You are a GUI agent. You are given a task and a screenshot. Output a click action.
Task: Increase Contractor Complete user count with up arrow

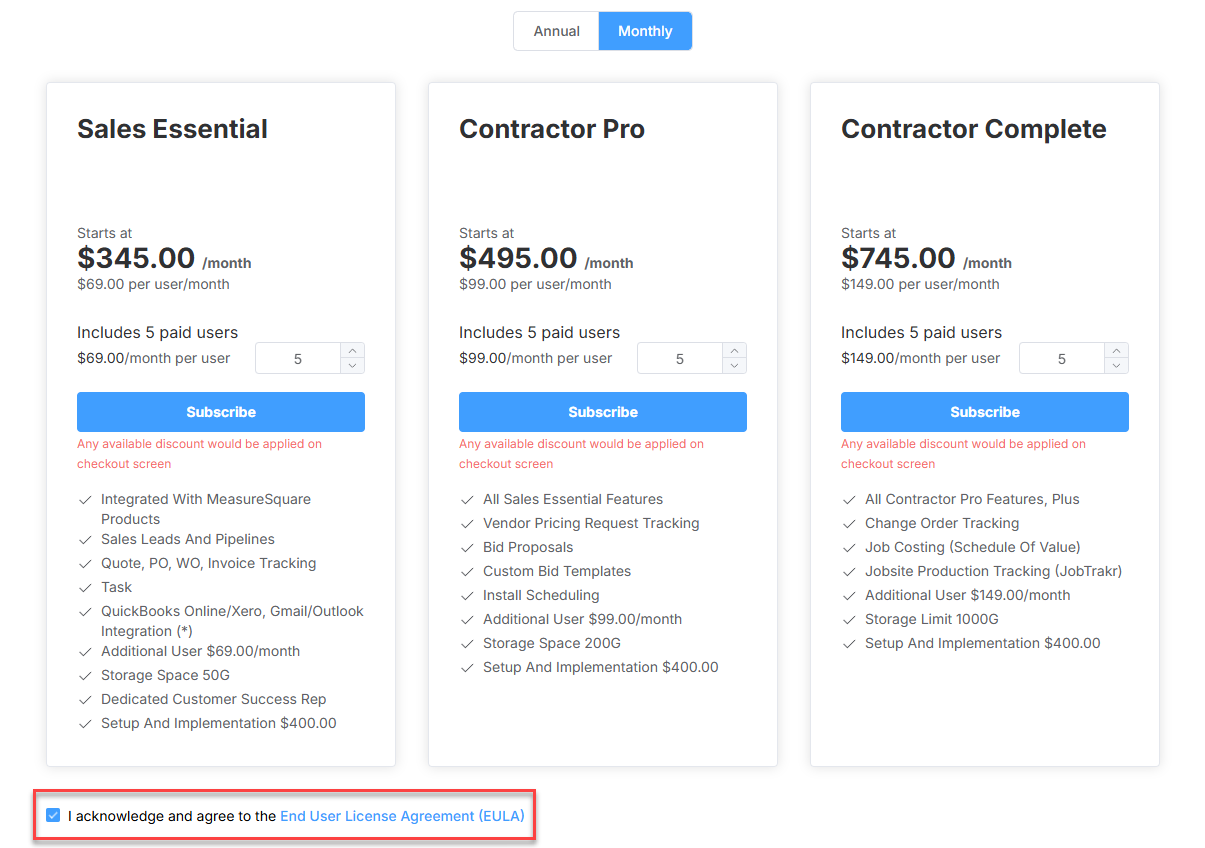point(1116,351)
